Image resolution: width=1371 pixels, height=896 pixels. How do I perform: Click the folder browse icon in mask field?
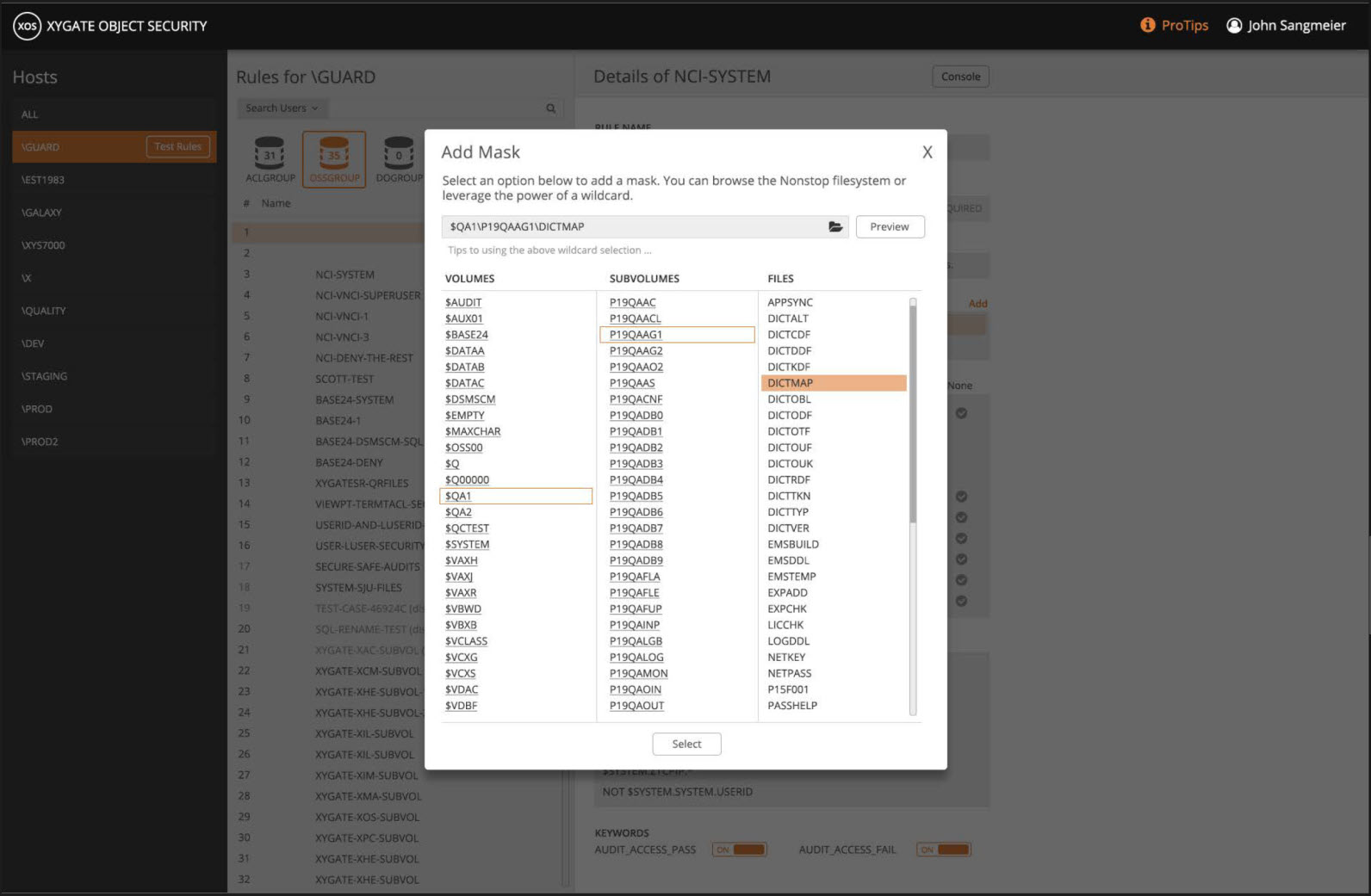coord(834,226)
